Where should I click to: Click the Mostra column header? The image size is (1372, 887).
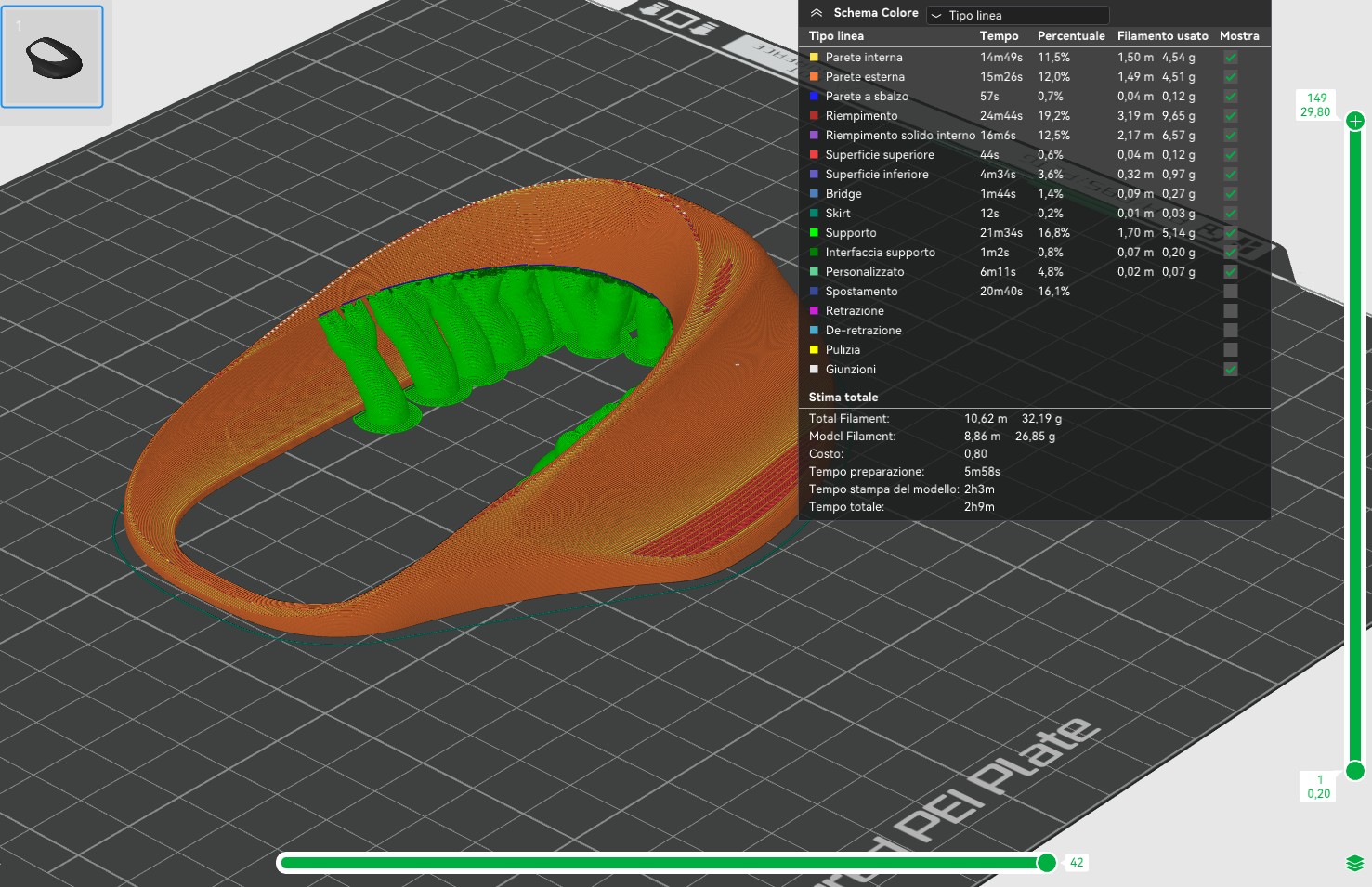coord(1239,35)
